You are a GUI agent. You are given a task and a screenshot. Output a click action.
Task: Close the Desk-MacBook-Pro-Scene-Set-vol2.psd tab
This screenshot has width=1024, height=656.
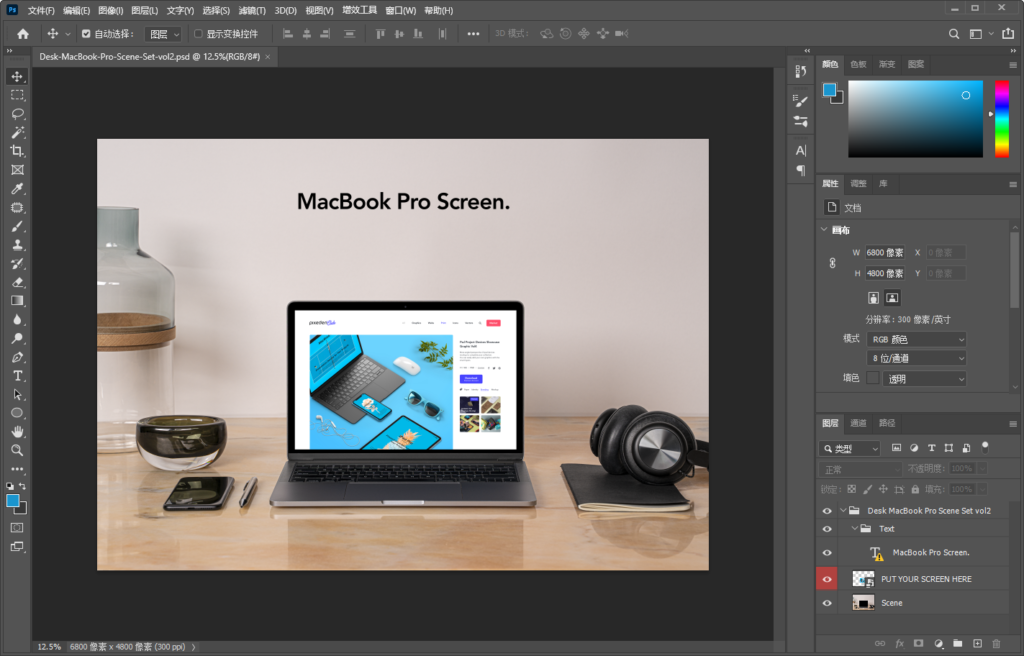268,57
